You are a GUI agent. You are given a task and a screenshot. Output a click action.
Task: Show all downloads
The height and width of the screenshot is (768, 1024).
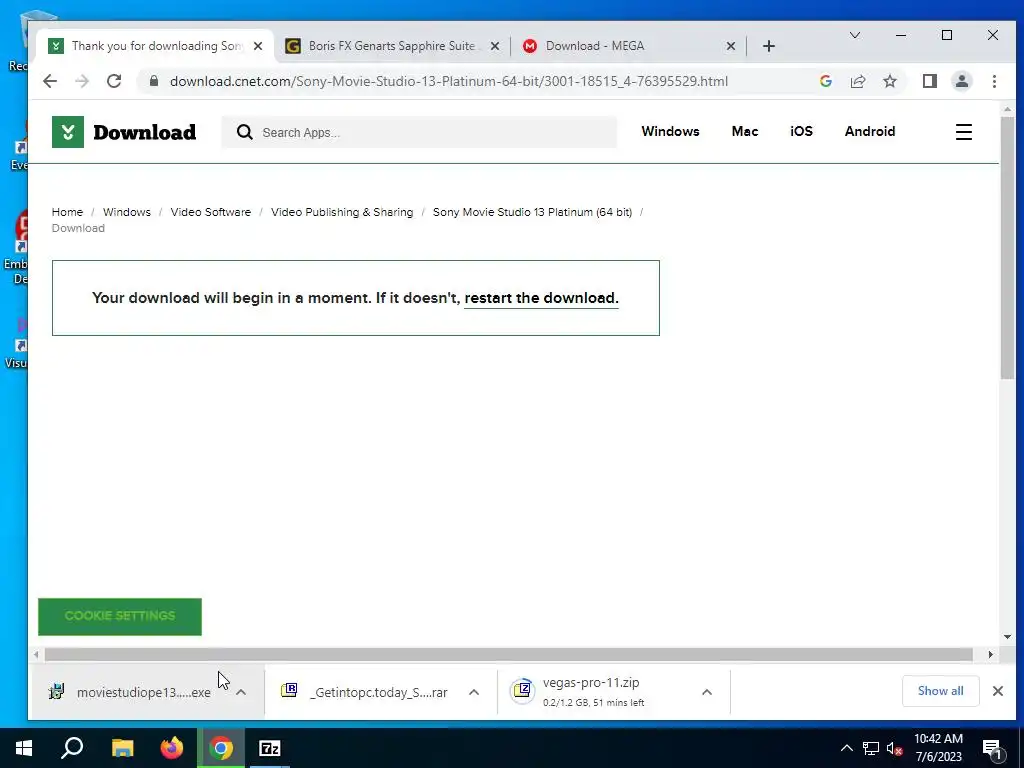coord(940,691)
